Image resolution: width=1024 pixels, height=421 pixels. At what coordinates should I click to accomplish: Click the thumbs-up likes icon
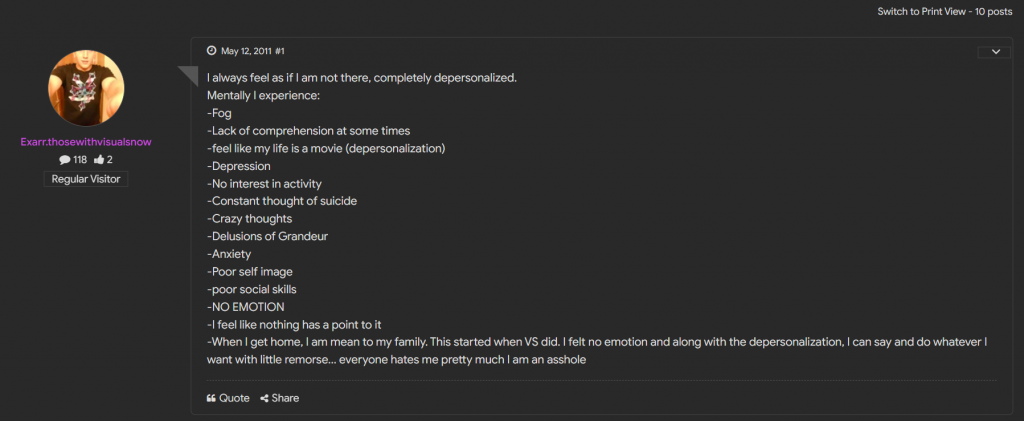[98, 160]
